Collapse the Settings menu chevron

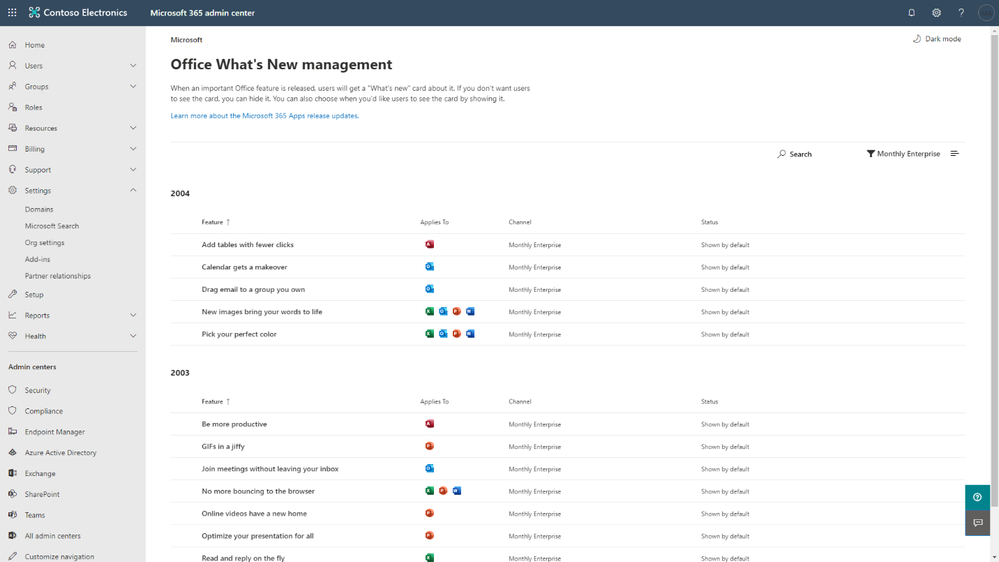pos(133,190)
